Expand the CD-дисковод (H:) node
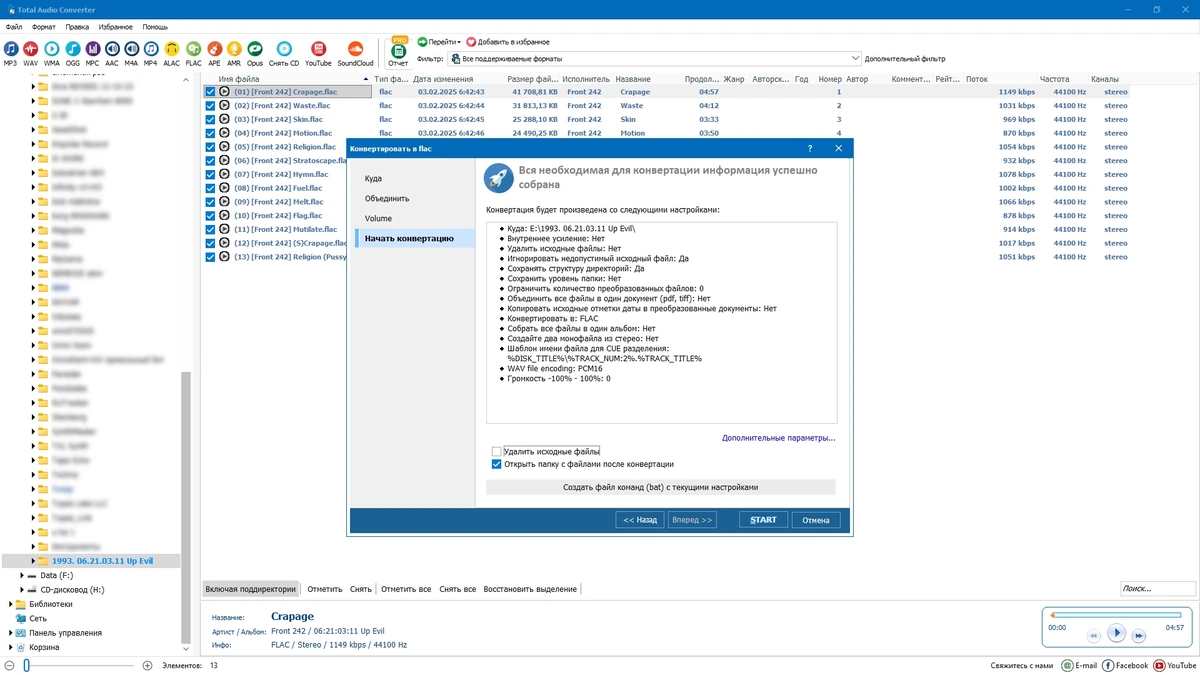The width and height of the screenshot is (1200, 675). (x=22, y=590)
